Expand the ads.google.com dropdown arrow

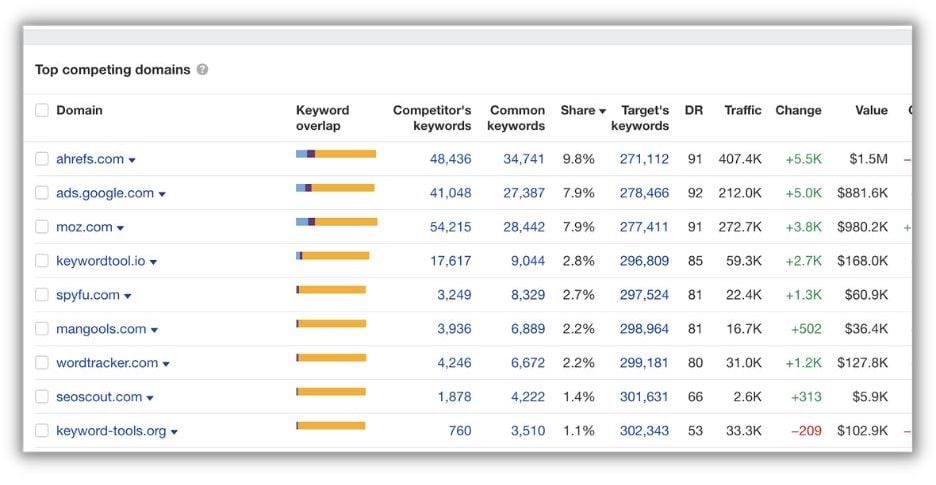[x=162, y=194]
